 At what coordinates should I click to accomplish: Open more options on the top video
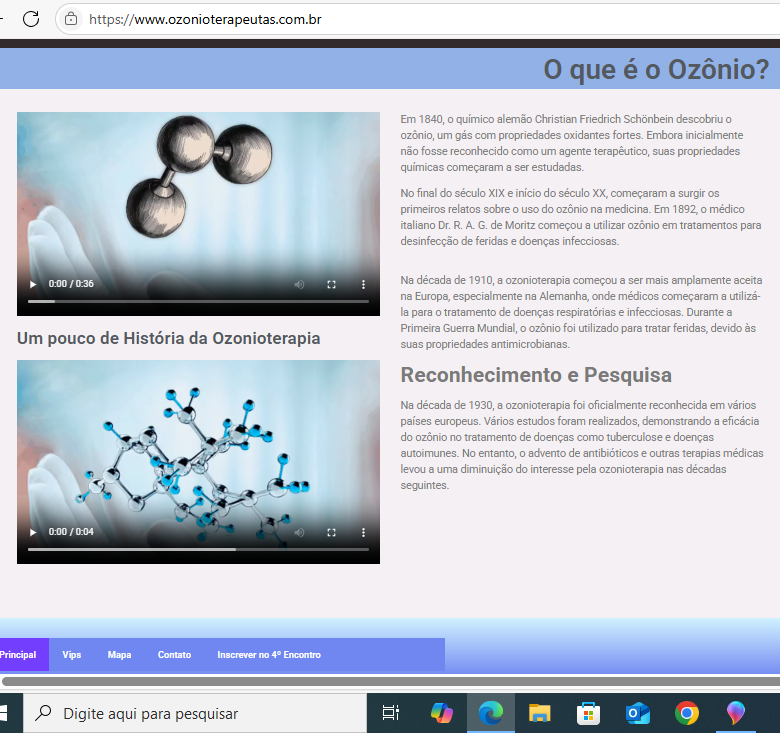coord(363,284)
